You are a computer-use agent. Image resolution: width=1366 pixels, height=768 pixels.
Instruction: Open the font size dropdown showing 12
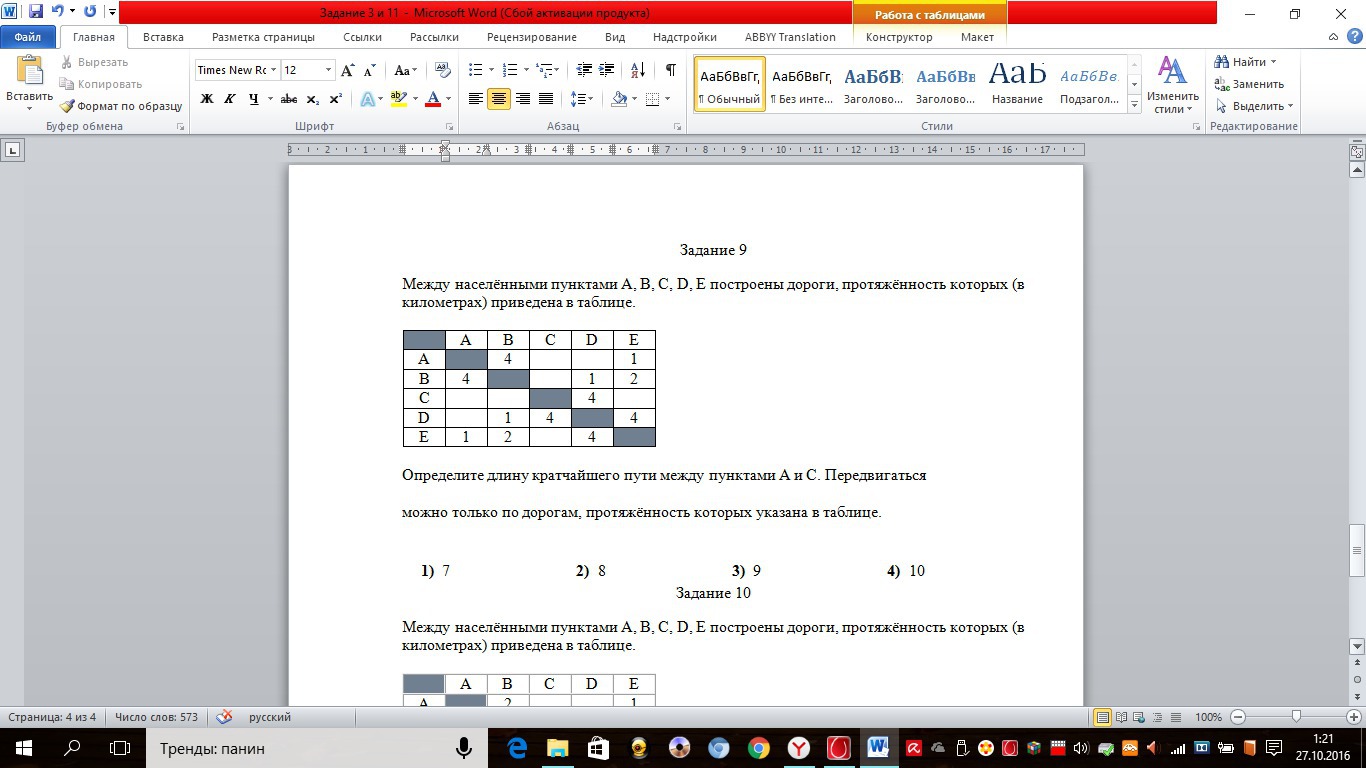[329, 70]
